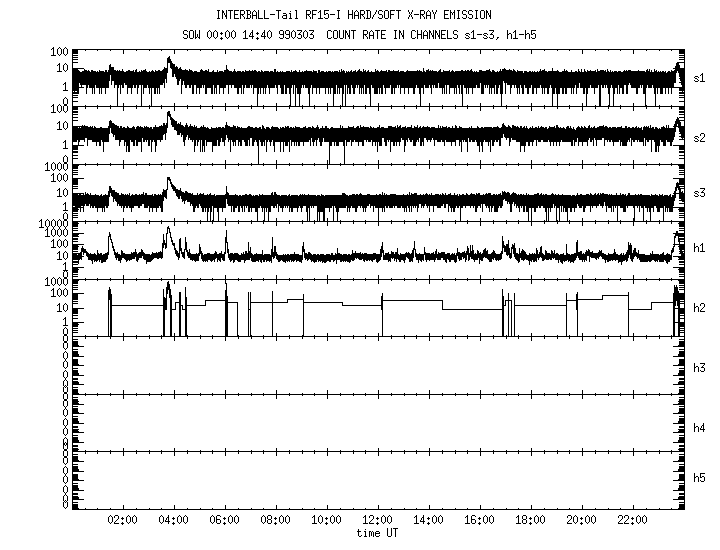Click the h4 channel label
The width and height of the screenshot is (720, 550).
(700, 428)
